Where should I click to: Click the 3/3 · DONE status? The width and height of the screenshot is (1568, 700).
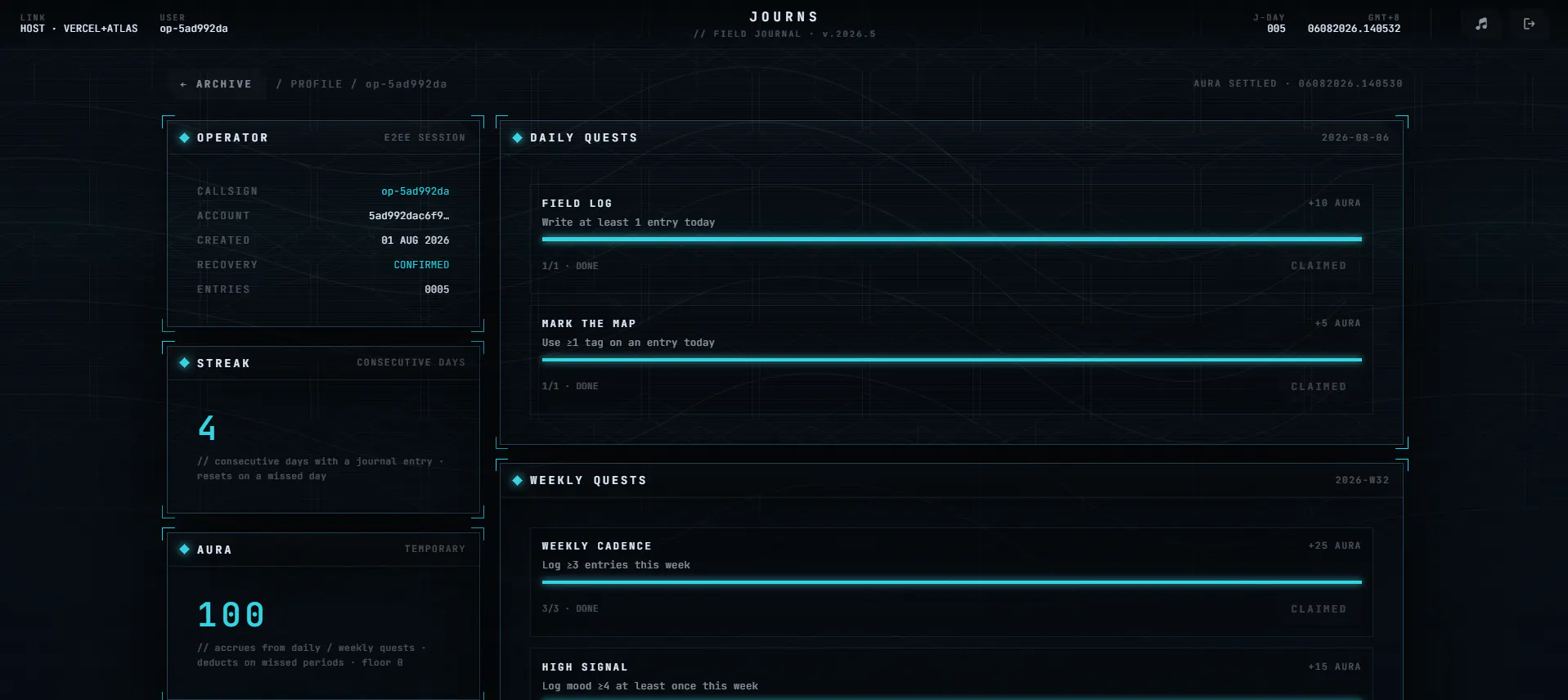coord(570,608)
